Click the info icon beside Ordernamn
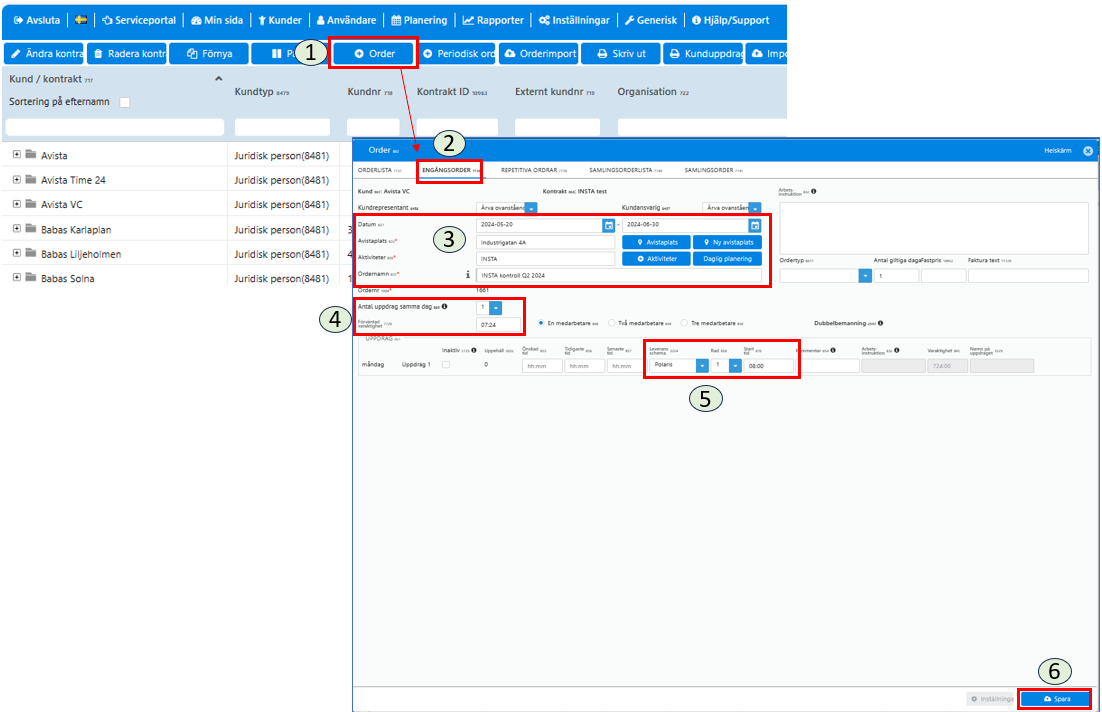Screen dimensions: 1102x712 (x=468, y=275)
